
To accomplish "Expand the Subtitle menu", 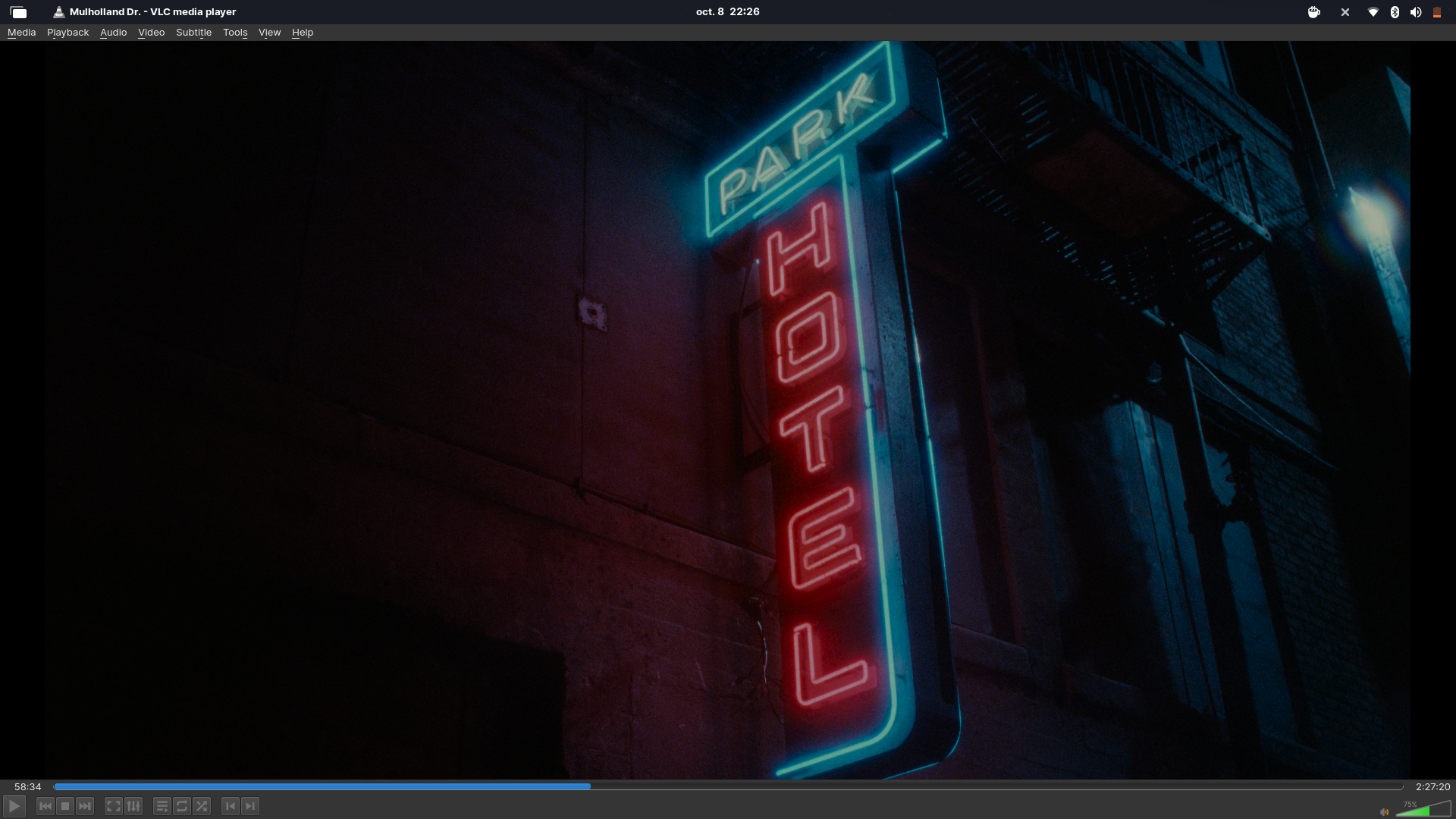I will [193, 33].
